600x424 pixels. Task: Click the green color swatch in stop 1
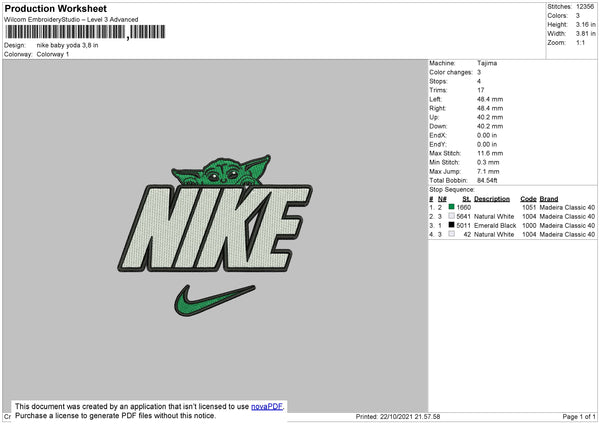tap(452, 207)
